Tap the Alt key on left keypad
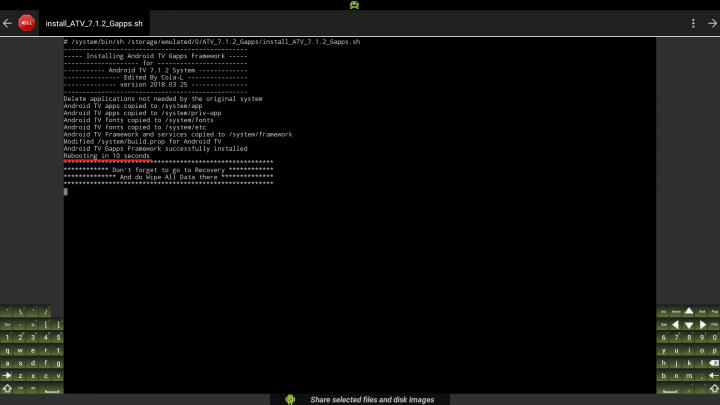The height and width of the screenshot is (405, 720). pyautogui.click(x=33, y=388)
